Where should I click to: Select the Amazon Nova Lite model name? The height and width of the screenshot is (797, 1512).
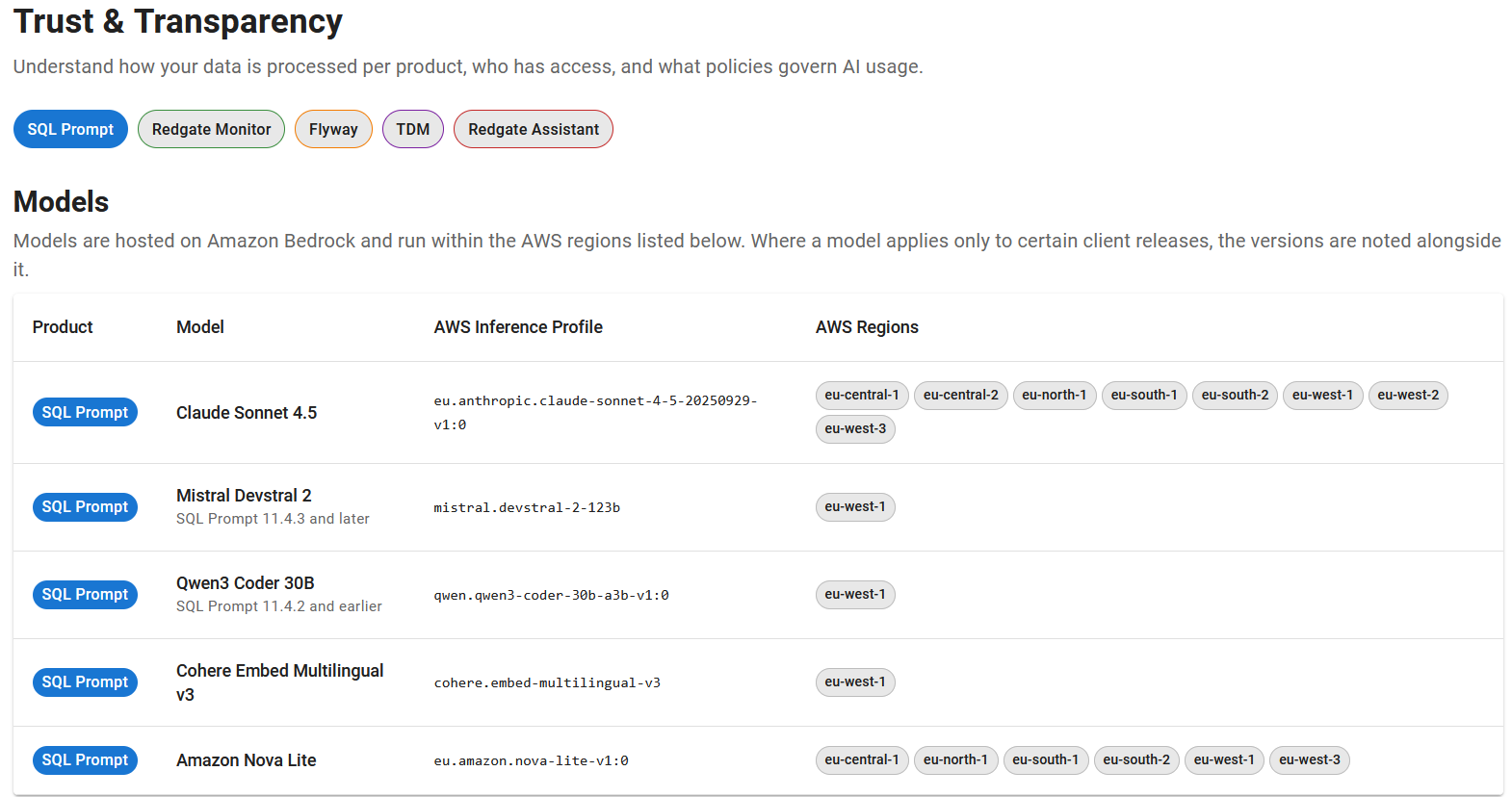247,760
